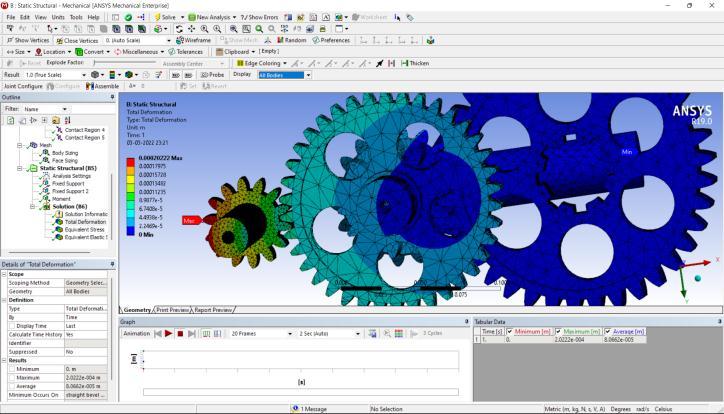724x414 pixels.
Task: Click the Show Vertices icon
Action: point(10,40)
